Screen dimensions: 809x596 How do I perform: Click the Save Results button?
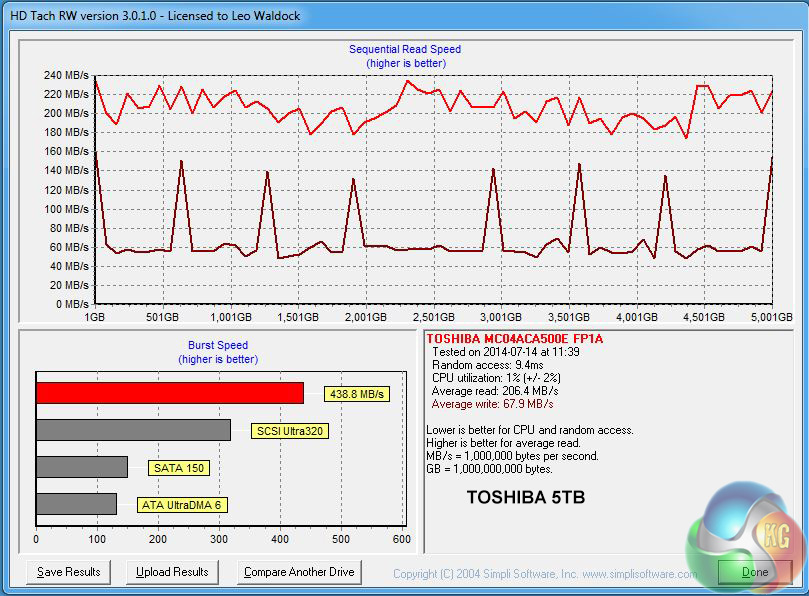(x=69, y=572)
